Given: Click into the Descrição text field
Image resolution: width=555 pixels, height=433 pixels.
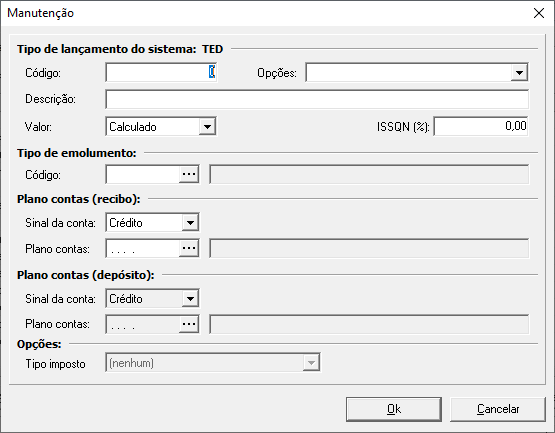Looking at the screenshot, I should [x=317, y=99].
